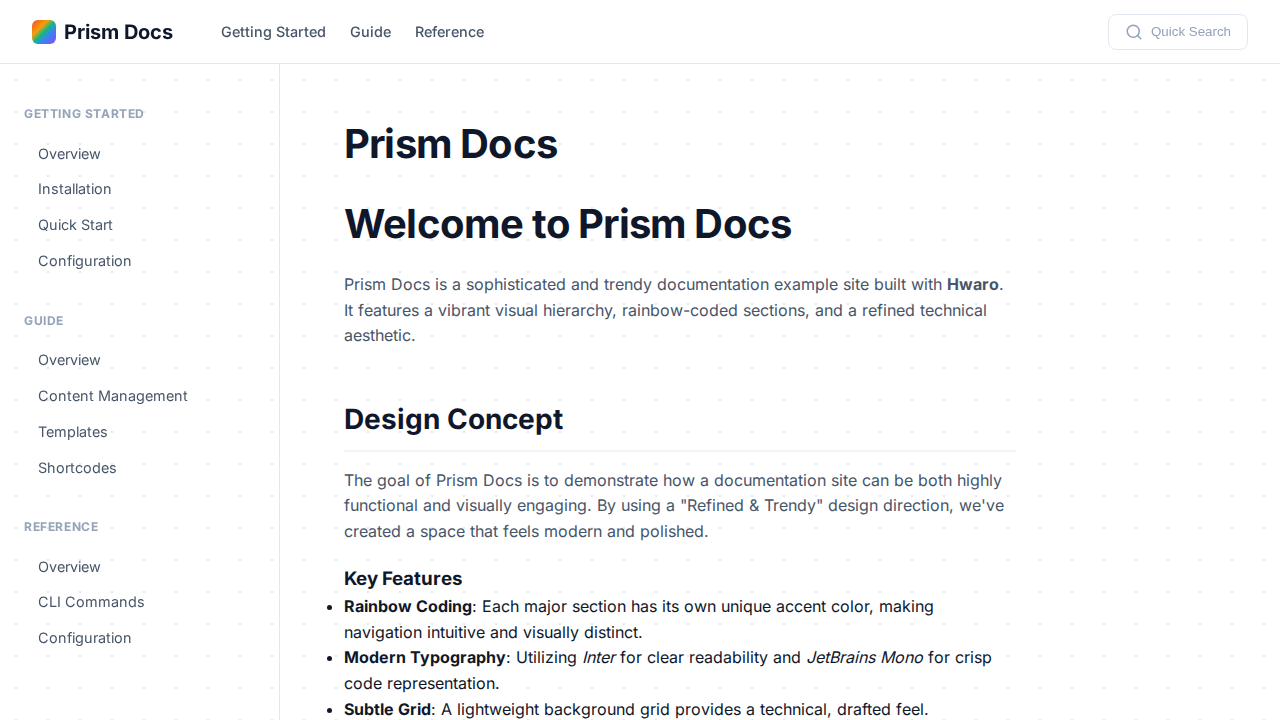This screenshot has height=720, width=1280.
Task: Click the Prism Docs title in the header
Action: [x=118, y=31]
